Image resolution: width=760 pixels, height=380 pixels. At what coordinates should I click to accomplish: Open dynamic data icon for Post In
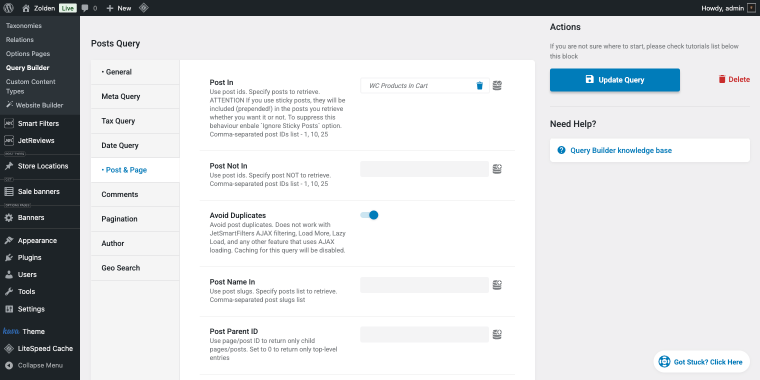coord(497,86)
